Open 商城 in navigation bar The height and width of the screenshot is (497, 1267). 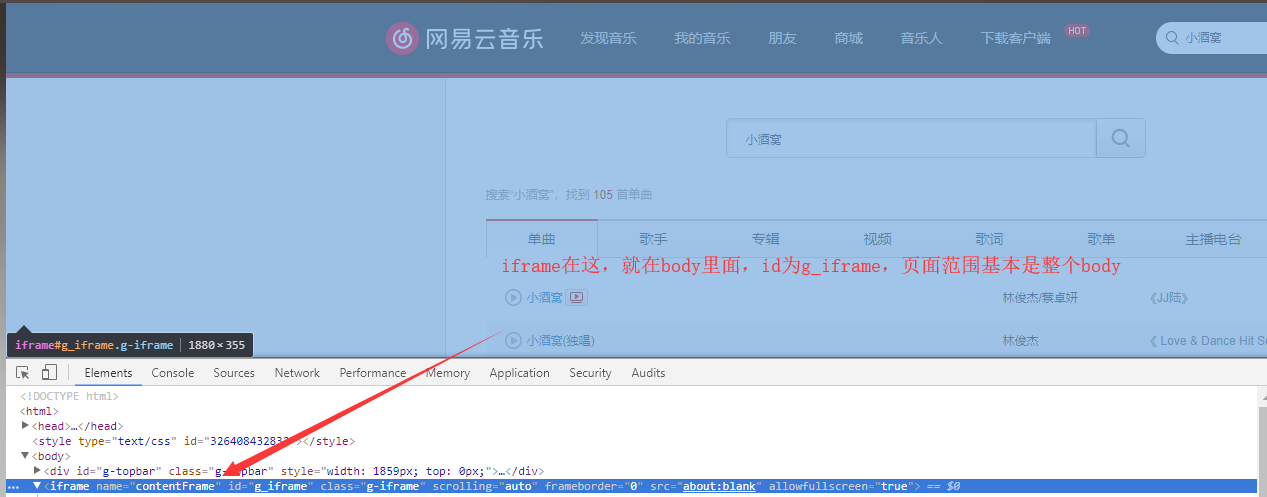pos(848,38)
